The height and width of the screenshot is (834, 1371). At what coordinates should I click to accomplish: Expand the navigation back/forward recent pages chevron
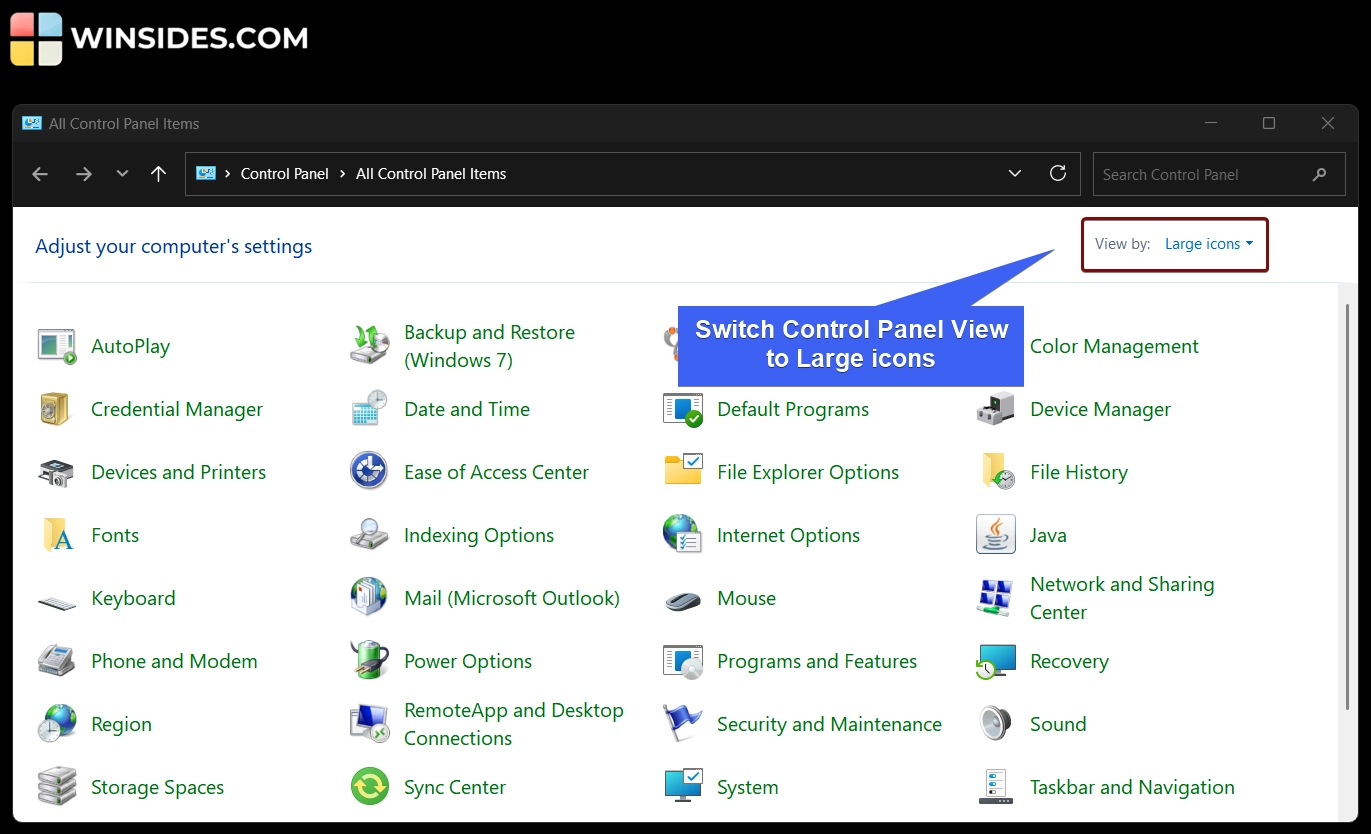point(122,173)
